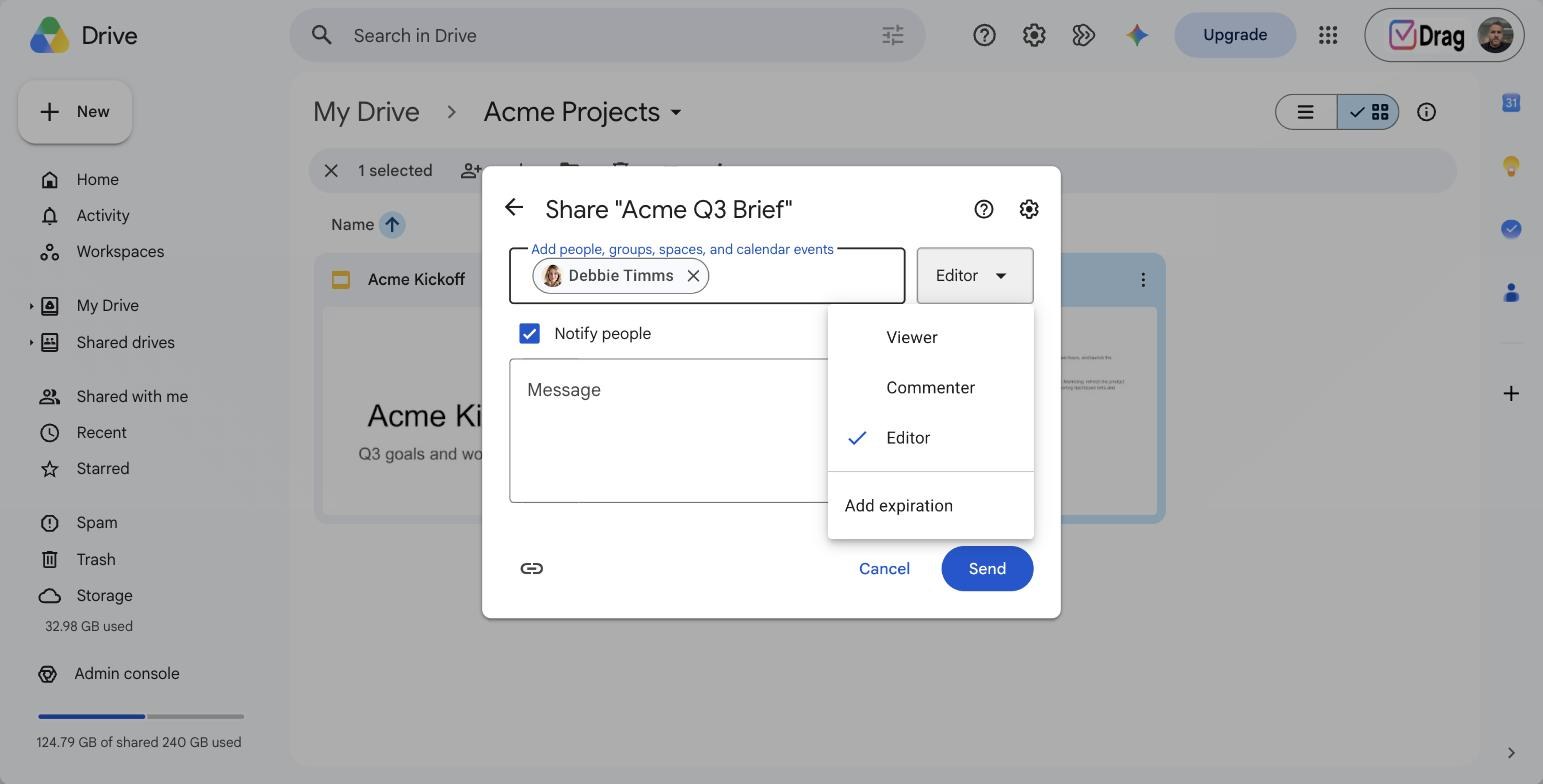The height and width of the screenshot is (784, 1543).
Task: Open Drive settings gear in top bar
Action: click(1034, 35)
